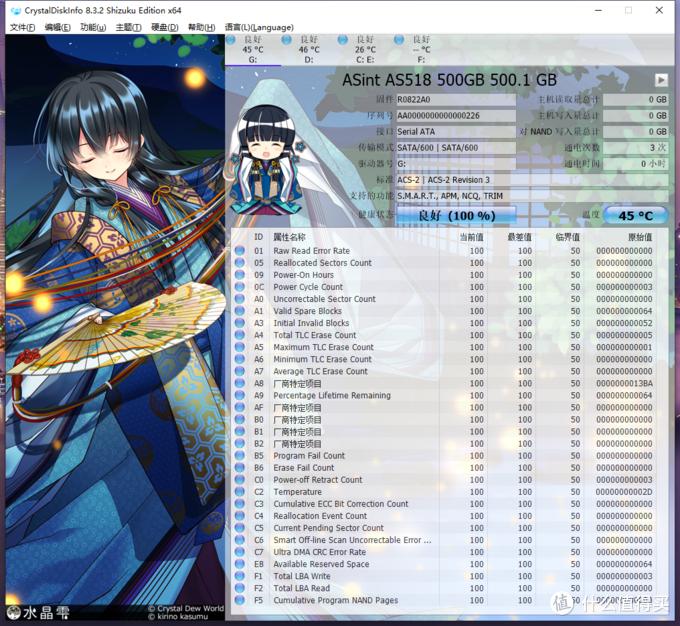The image size is (680, 626).
Task: Click the supported features field S.M.A.R.T., APM, NCQ, TRIM
Action: point(532,196)
